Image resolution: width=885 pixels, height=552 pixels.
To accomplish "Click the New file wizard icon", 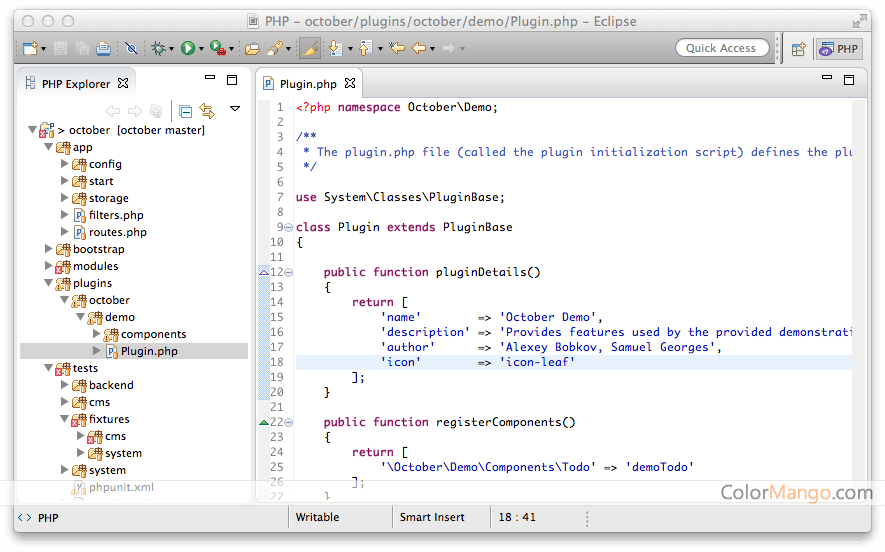I will point(30,49).
